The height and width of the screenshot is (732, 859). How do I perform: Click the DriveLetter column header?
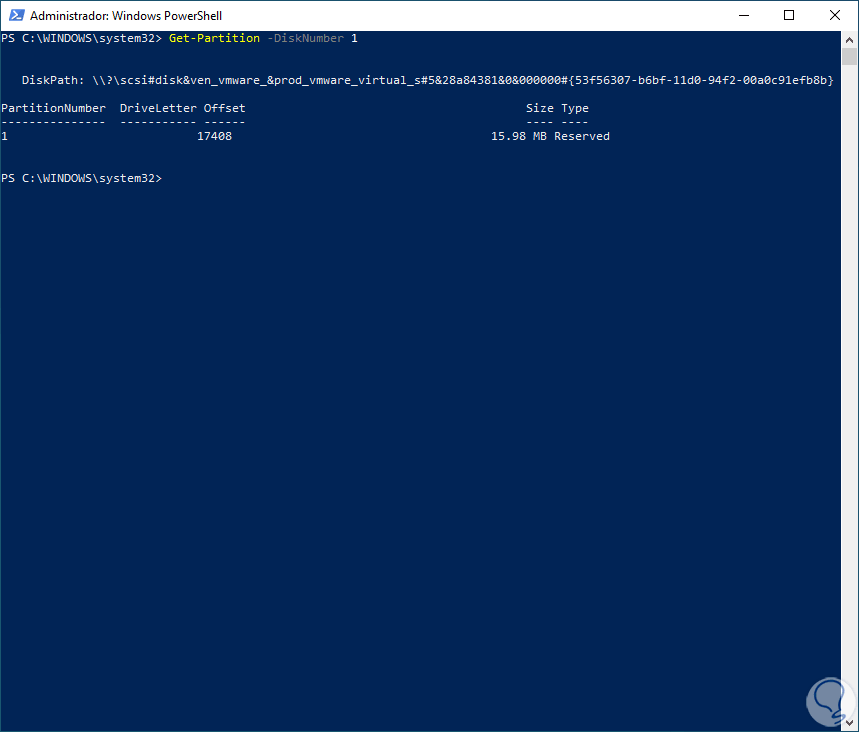tap(158, 108)
